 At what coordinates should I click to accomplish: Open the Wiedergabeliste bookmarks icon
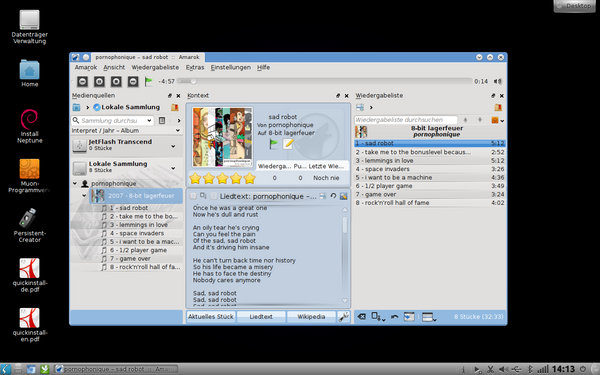pyautogui.click(x=498, y=108)
